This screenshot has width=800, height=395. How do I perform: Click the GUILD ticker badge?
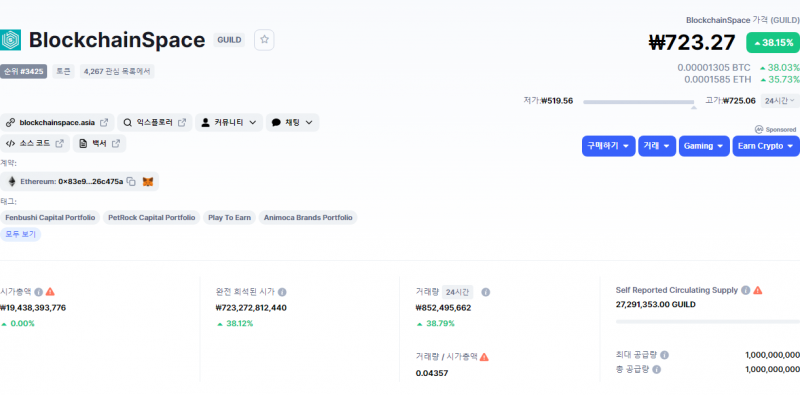tap(229, 40)
